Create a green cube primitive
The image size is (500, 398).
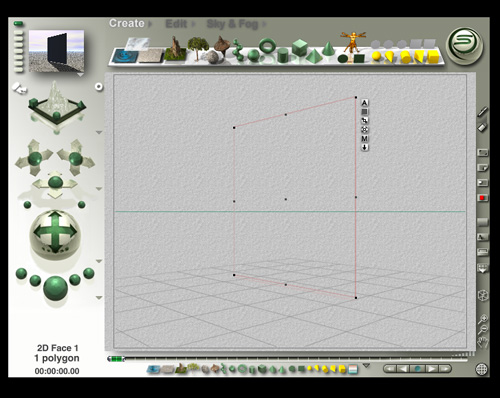pyautogui.click(x=300, y=47)
